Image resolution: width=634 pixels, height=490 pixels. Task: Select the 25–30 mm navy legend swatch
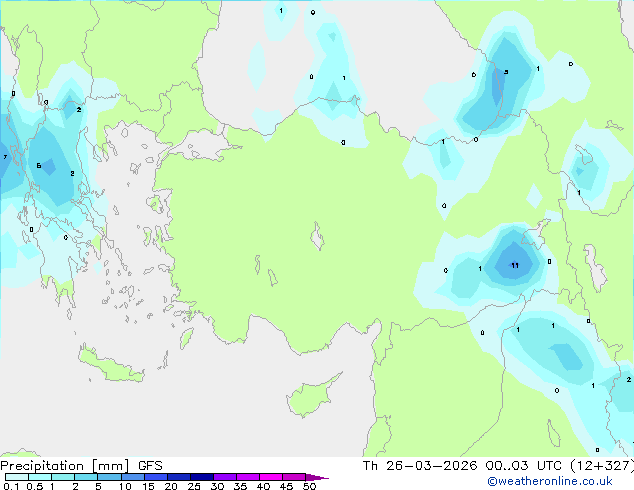click(x=202, y=477)
